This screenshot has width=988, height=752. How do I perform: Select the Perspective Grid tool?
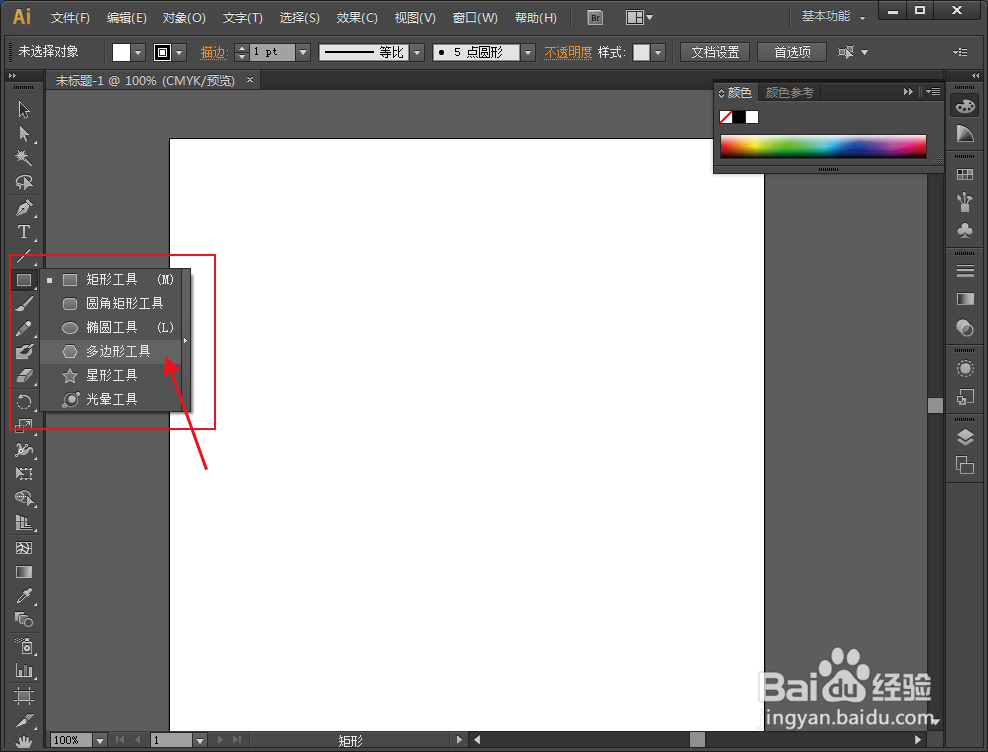click(24, 523)
